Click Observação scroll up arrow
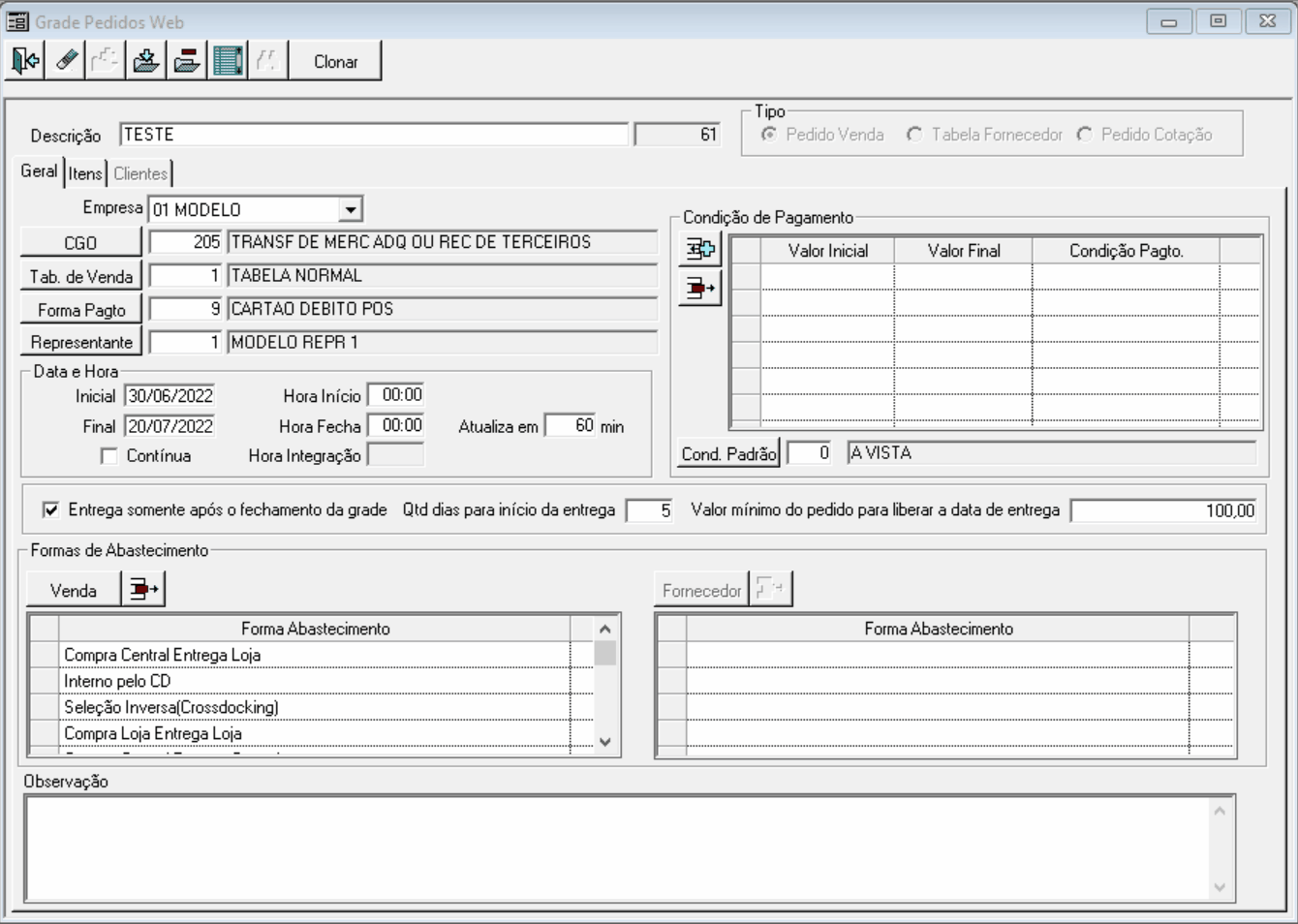Image resolution: width=1298 pixels, height=924 pixels. pyautogui.click(x=1220, y=811)
